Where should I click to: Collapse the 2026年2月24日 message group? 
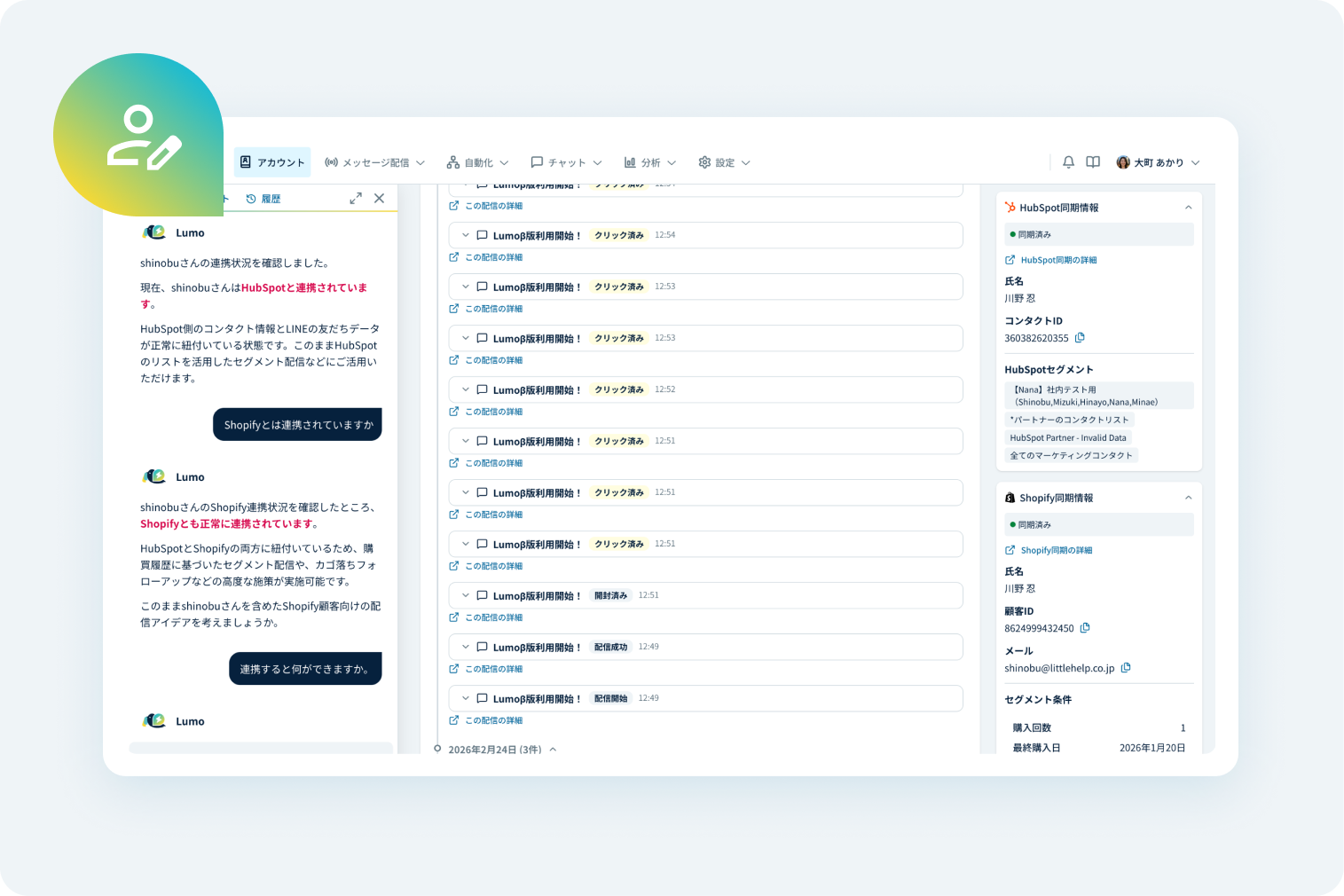553,750
